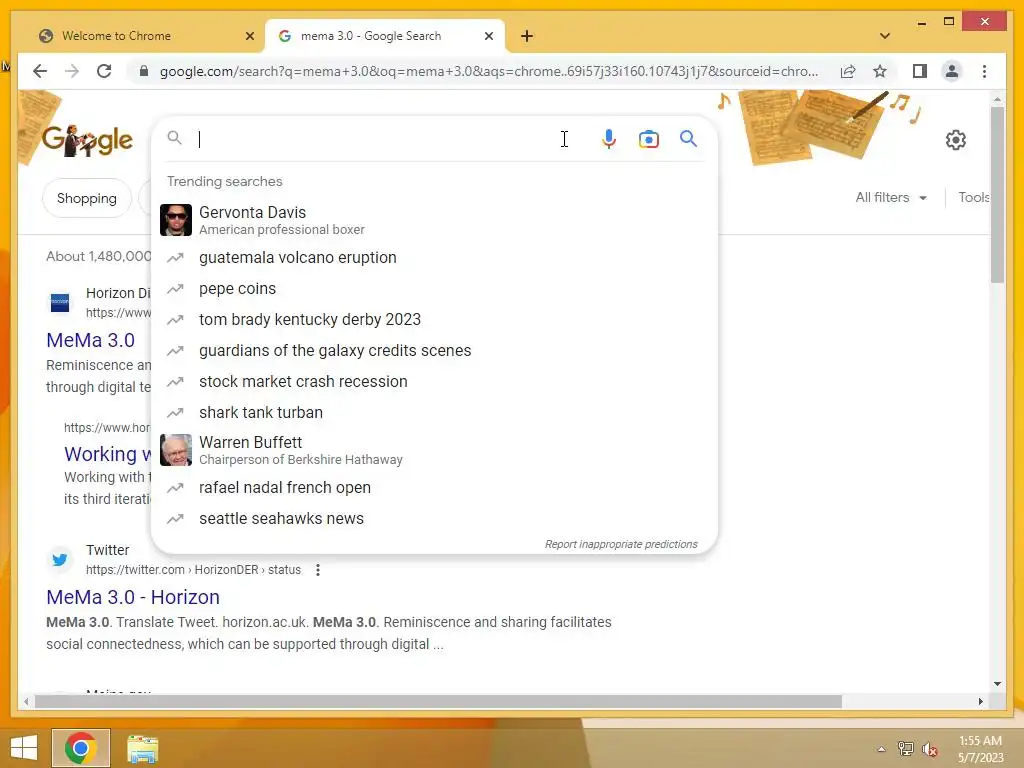Select the mema 3.0 - Google Search tab

[385, 36]
